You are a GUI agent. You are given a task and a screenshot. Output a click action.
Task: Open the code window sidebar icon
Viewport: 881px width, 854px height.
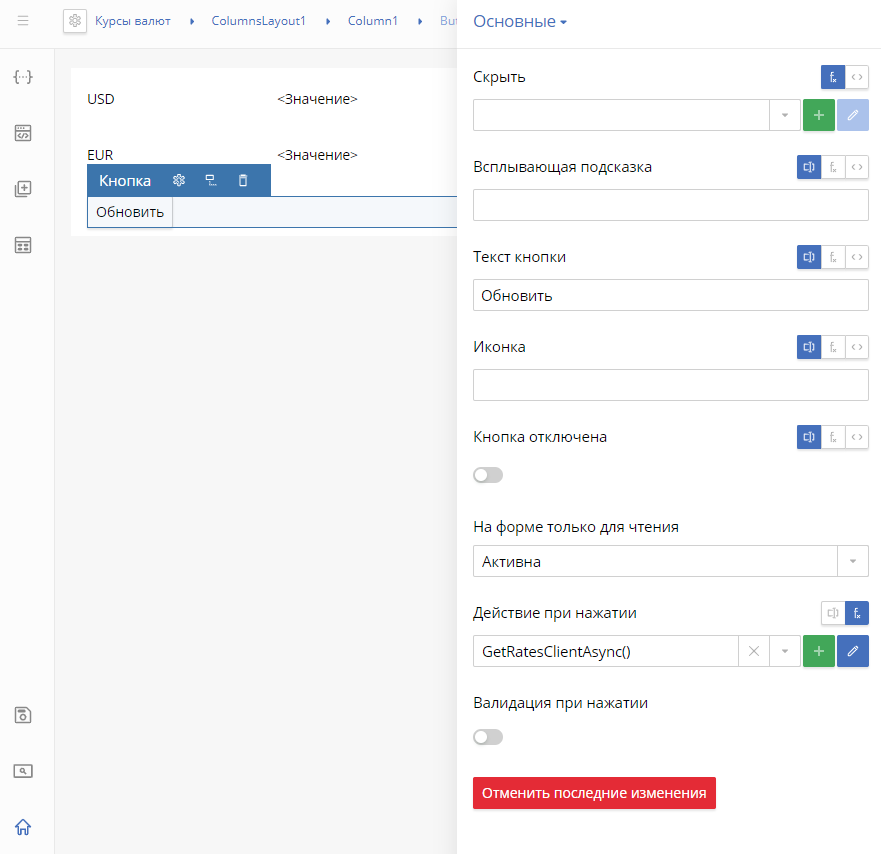coord(23,133)
